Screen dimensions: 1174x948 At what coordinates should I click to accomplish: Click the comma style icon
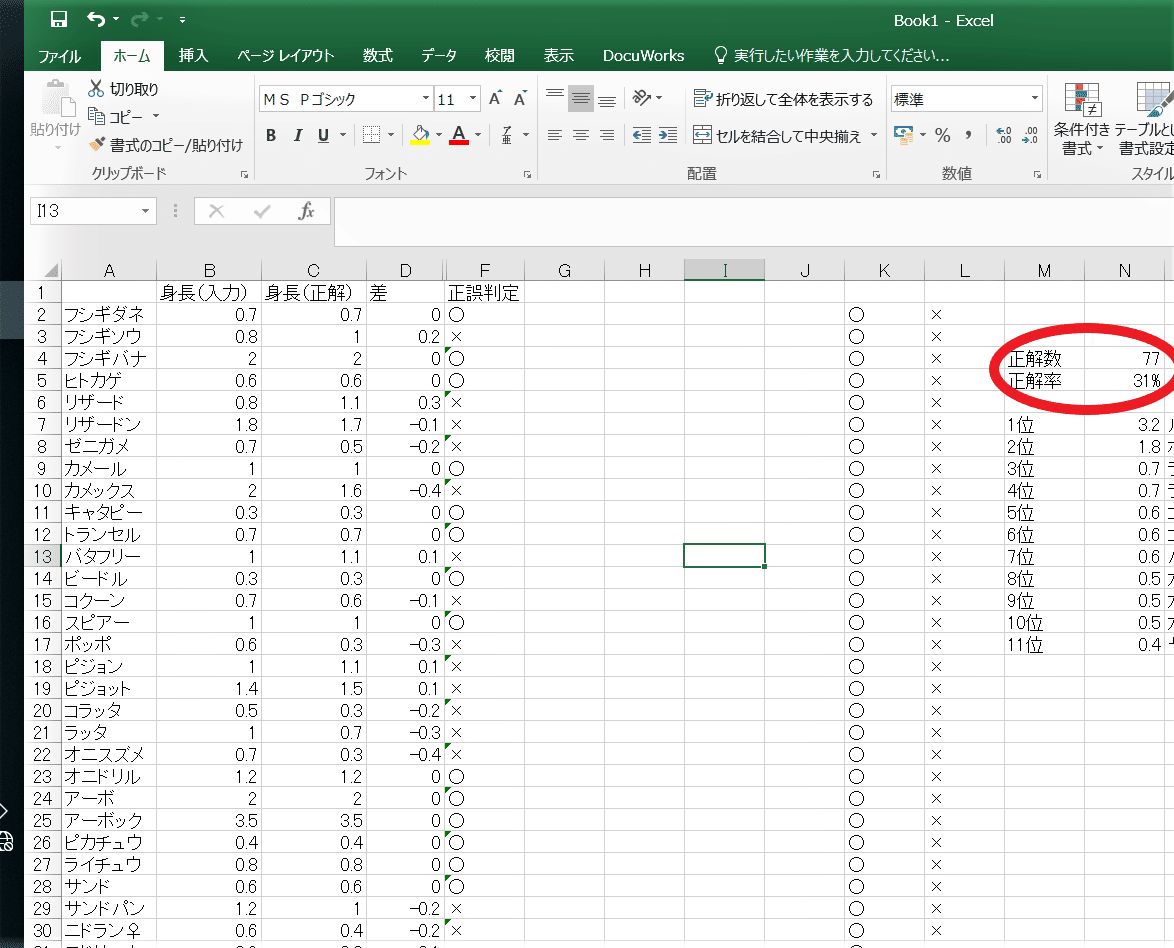point(969,135)
